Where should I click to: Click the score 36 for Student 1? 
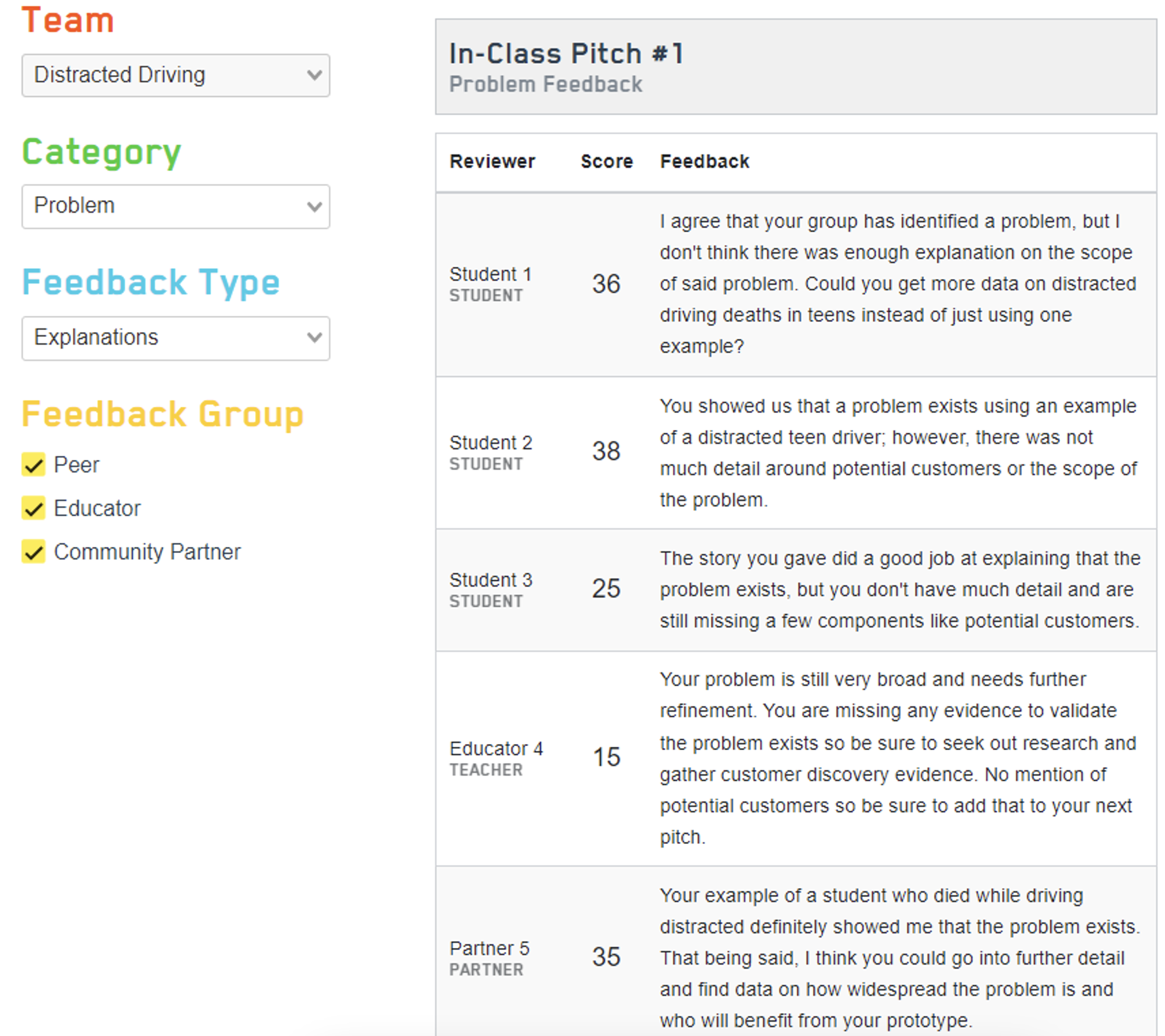(606, 284)
